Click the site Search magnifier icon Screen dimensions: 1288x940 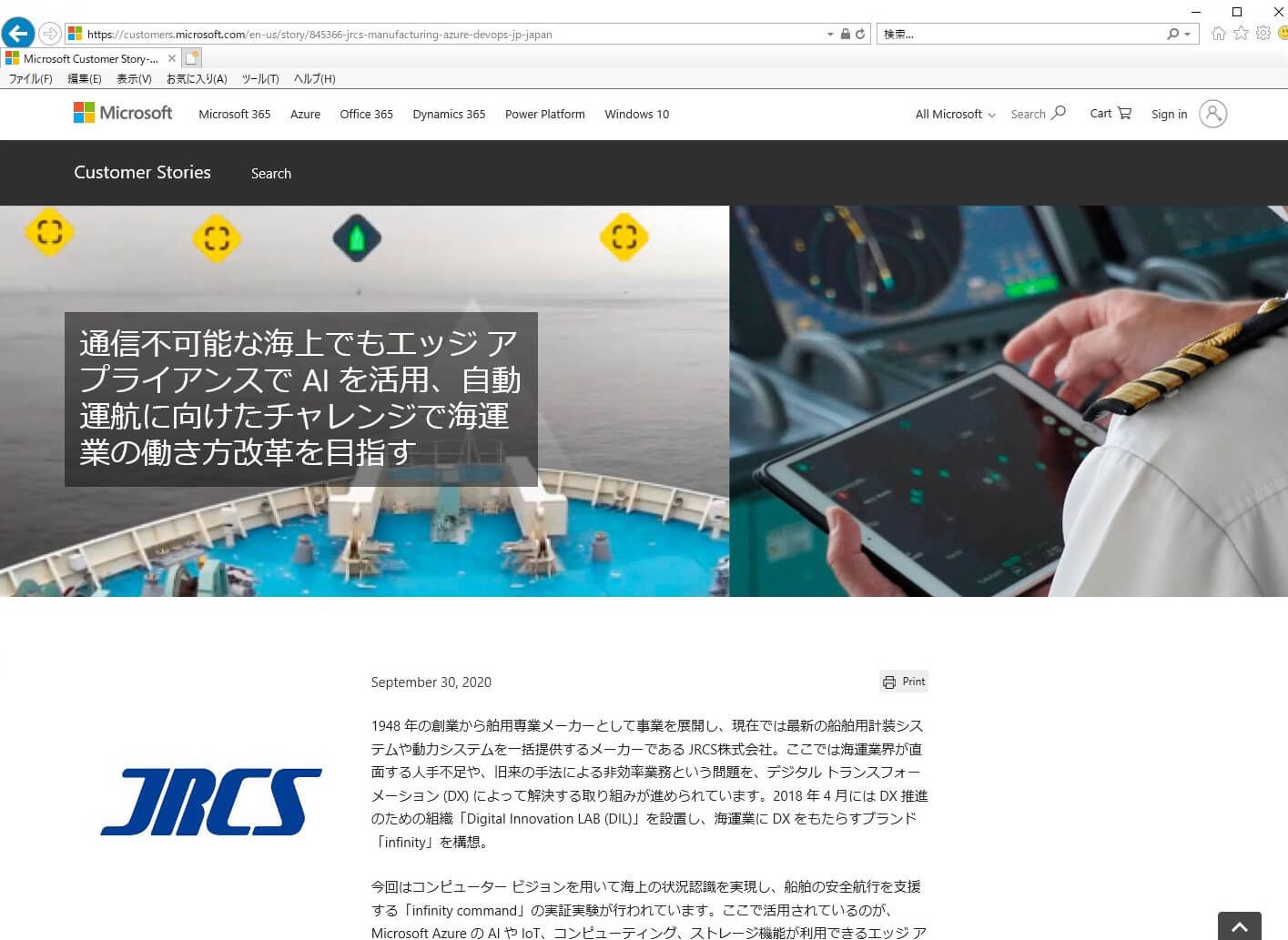coord(1059,113)
